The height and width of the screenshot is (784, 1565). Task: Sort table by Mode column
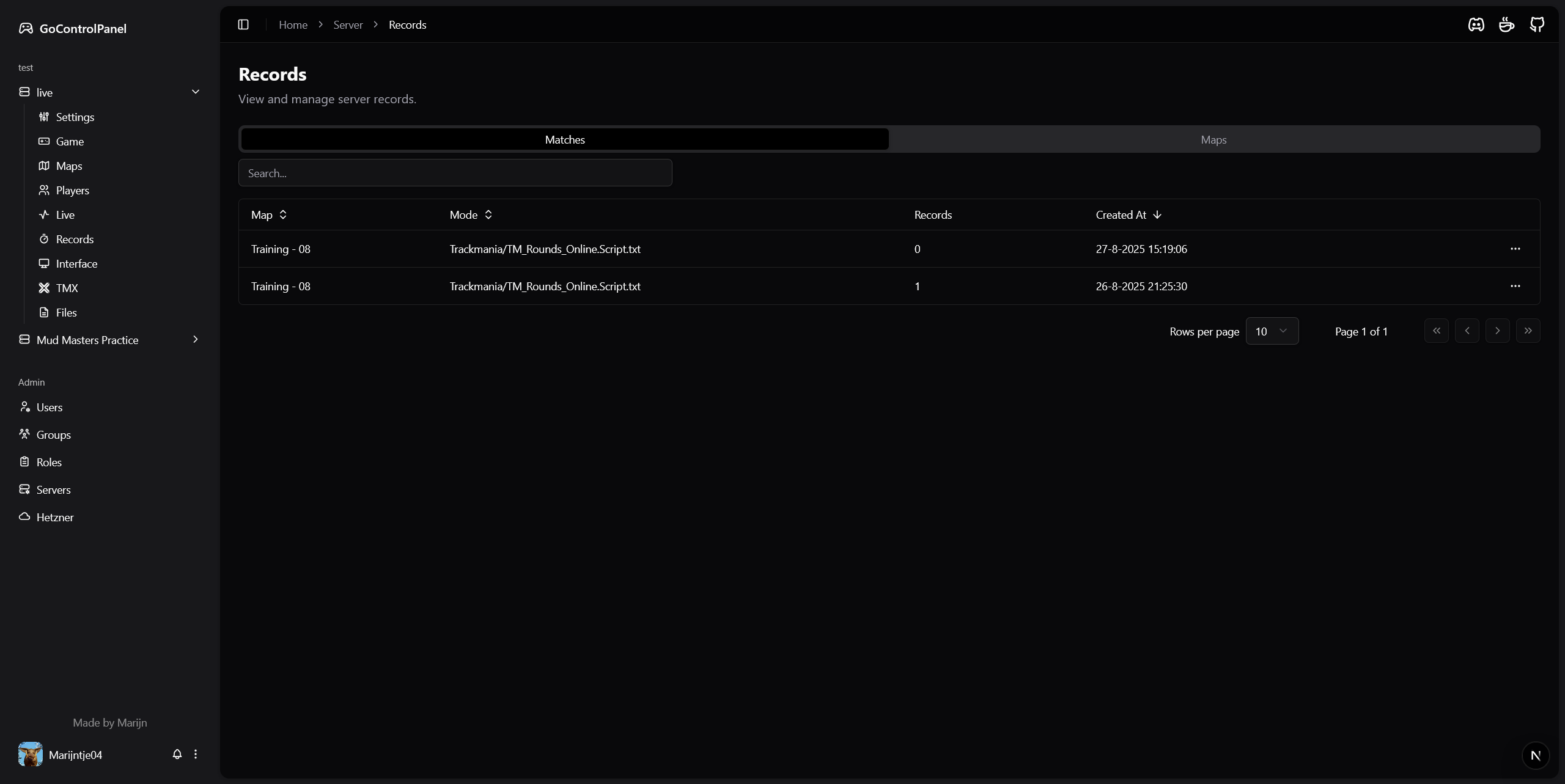(471, 214)
